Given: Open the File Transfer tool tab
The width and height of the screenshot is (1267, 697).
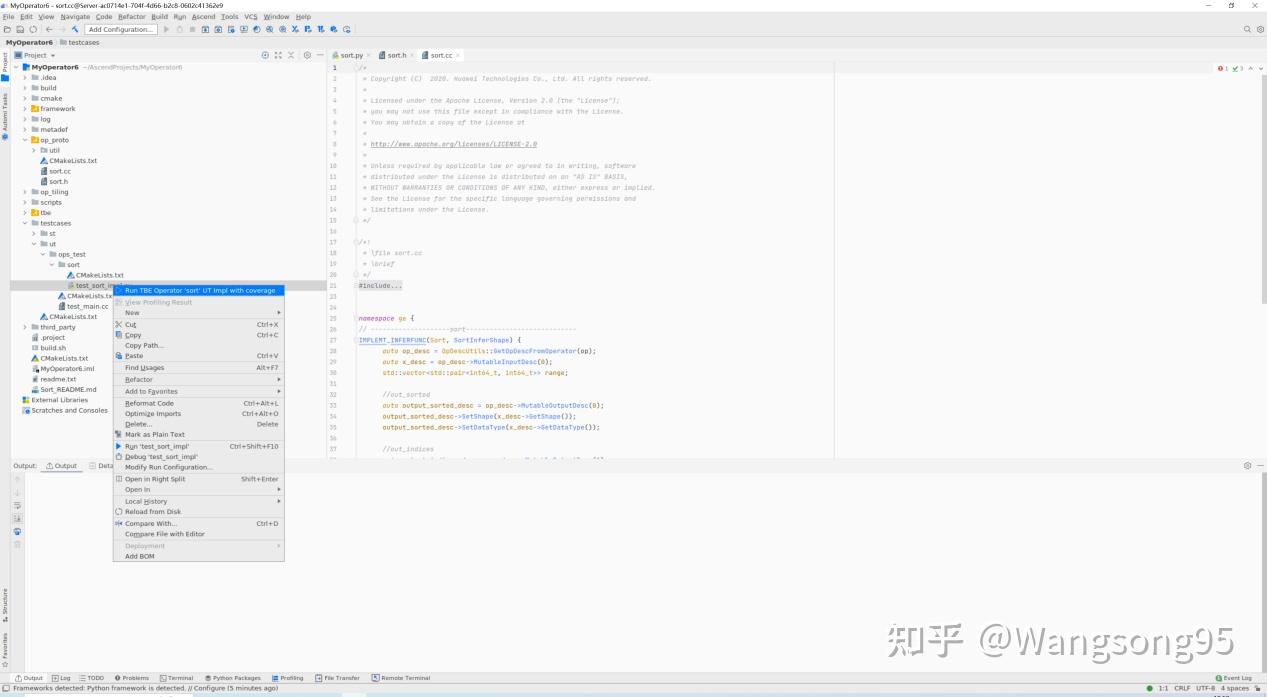Looking at the screenshot, I should pyautogui.click(x=338, y=677).
